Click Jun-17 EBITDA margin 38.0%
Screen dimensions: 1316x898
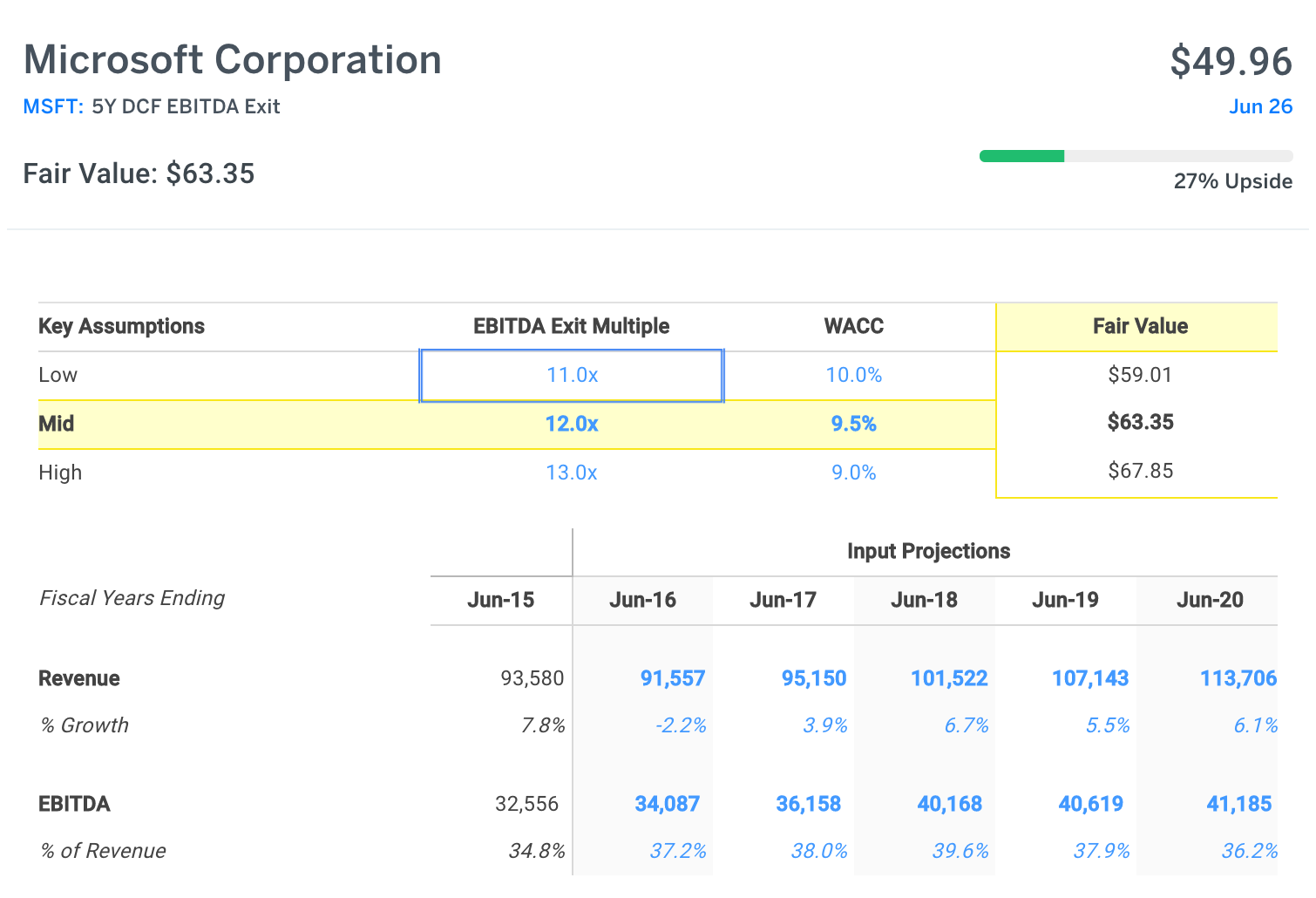point(819,852)
